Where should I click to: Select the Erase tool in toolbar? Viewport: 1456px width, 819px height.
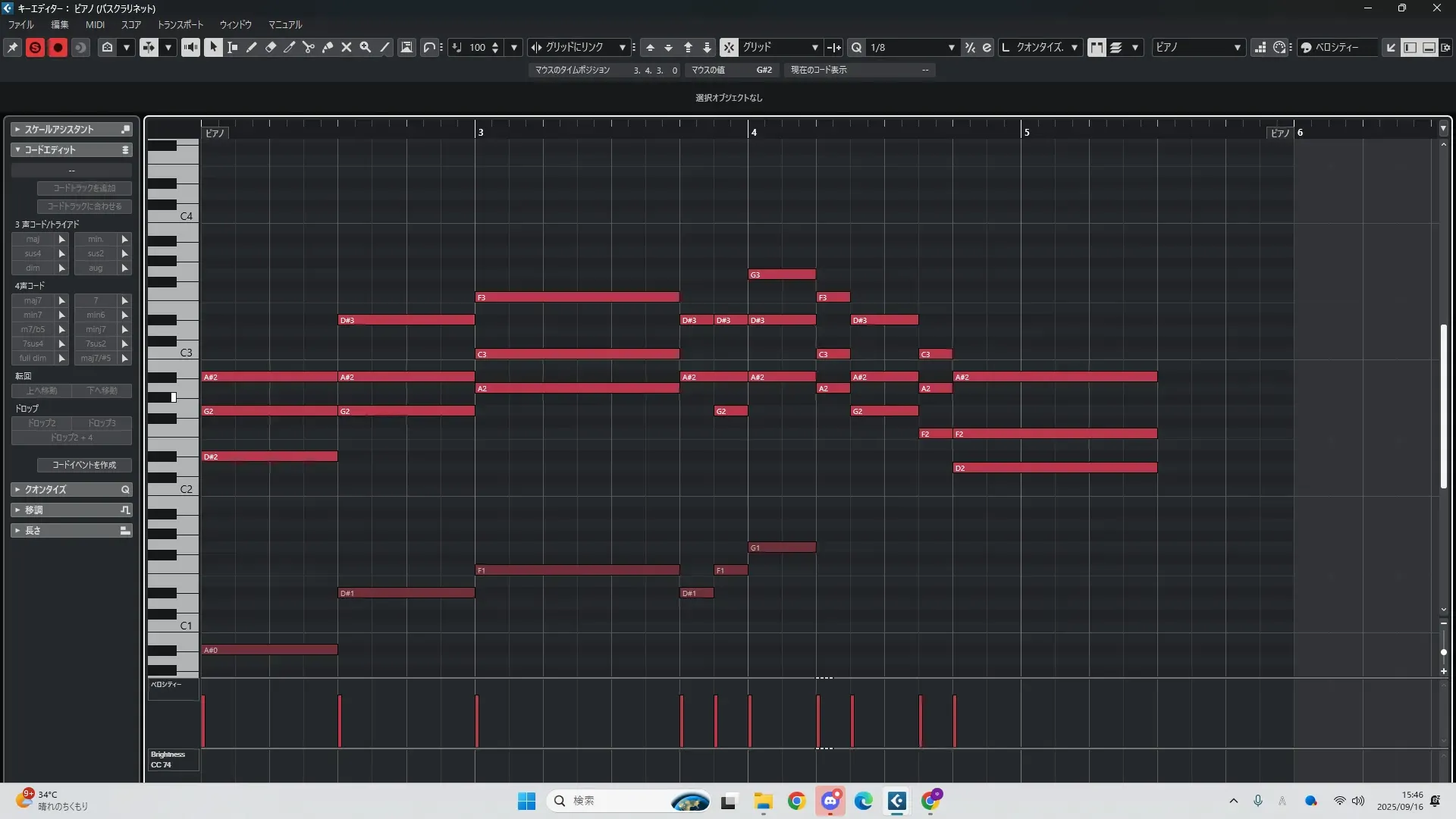coord(271,47)
